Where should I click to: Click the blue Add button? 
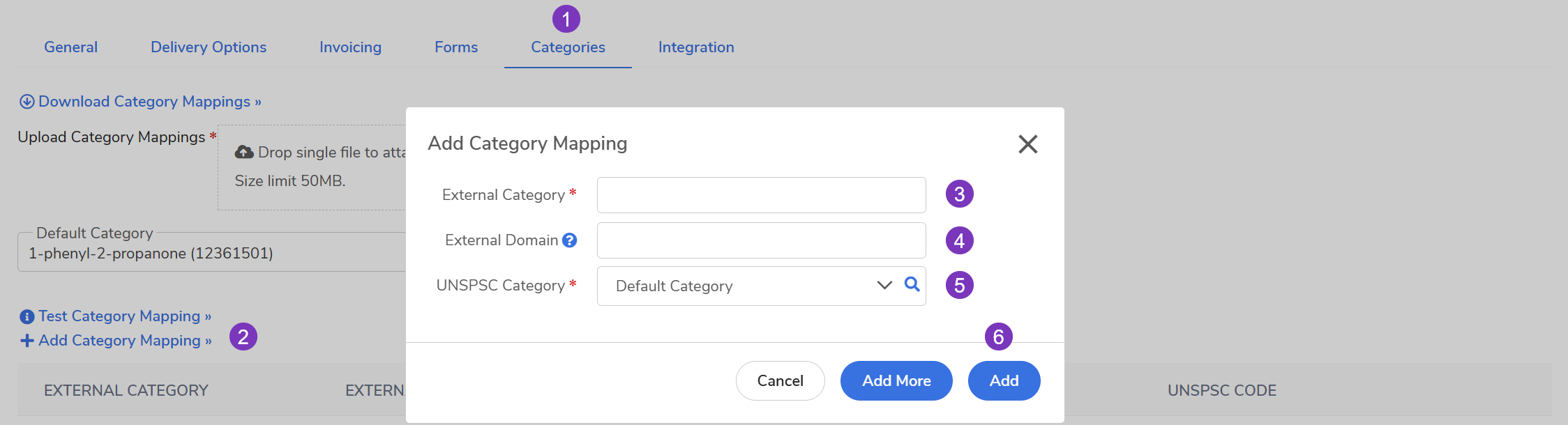(x=1004, y=380)
